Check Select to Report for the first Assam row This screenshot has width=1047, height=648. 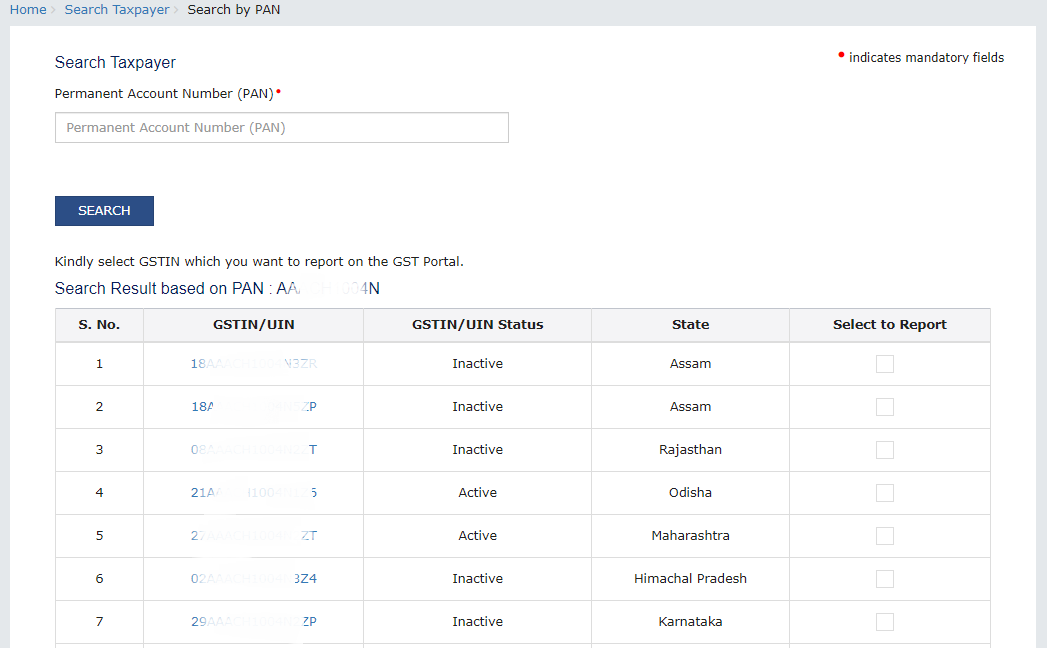coord(884,363)
